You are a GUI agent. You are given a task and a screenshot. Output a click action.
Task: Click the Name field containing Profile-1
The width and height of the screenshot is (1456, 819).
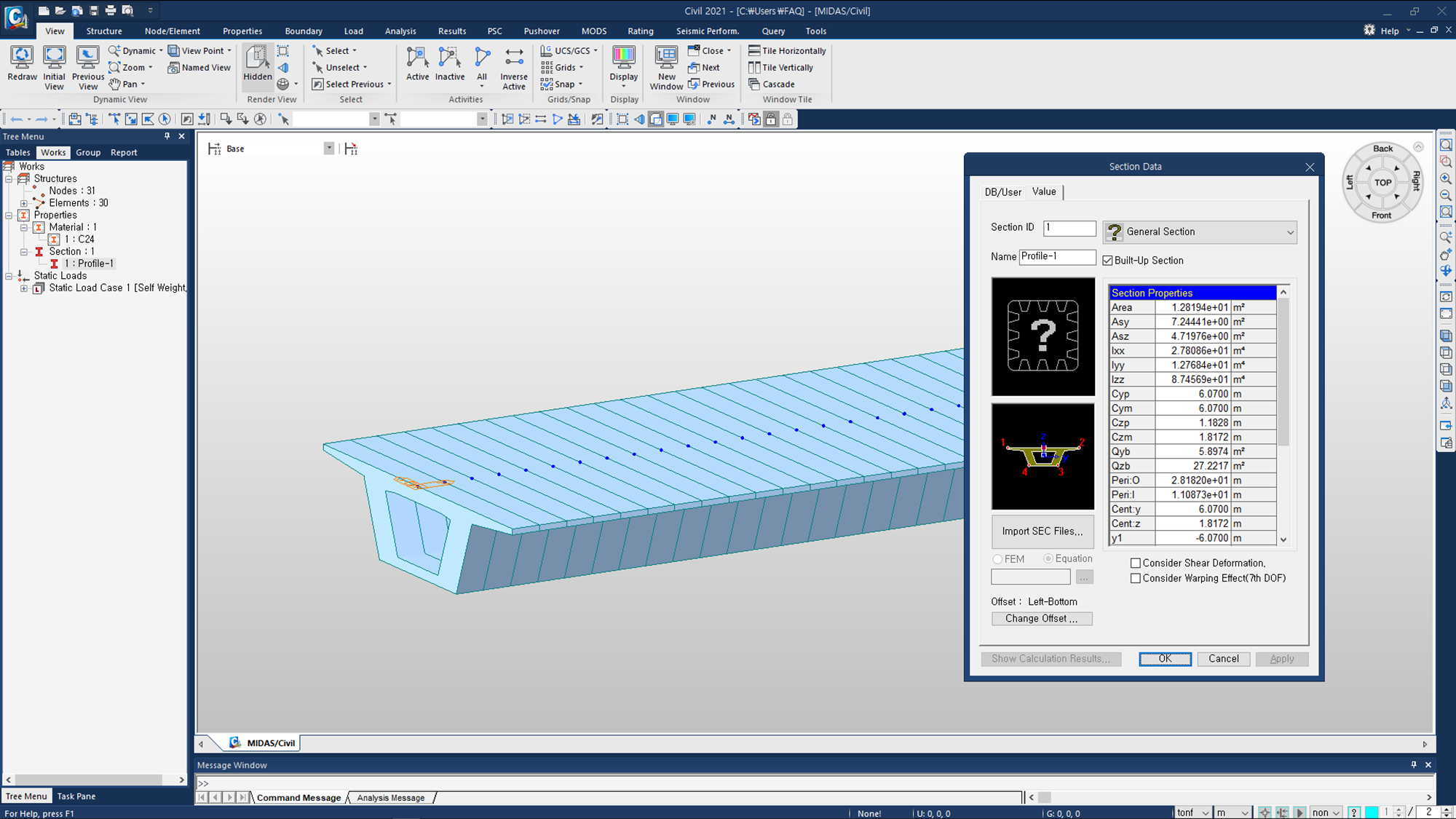[1057, 257]
